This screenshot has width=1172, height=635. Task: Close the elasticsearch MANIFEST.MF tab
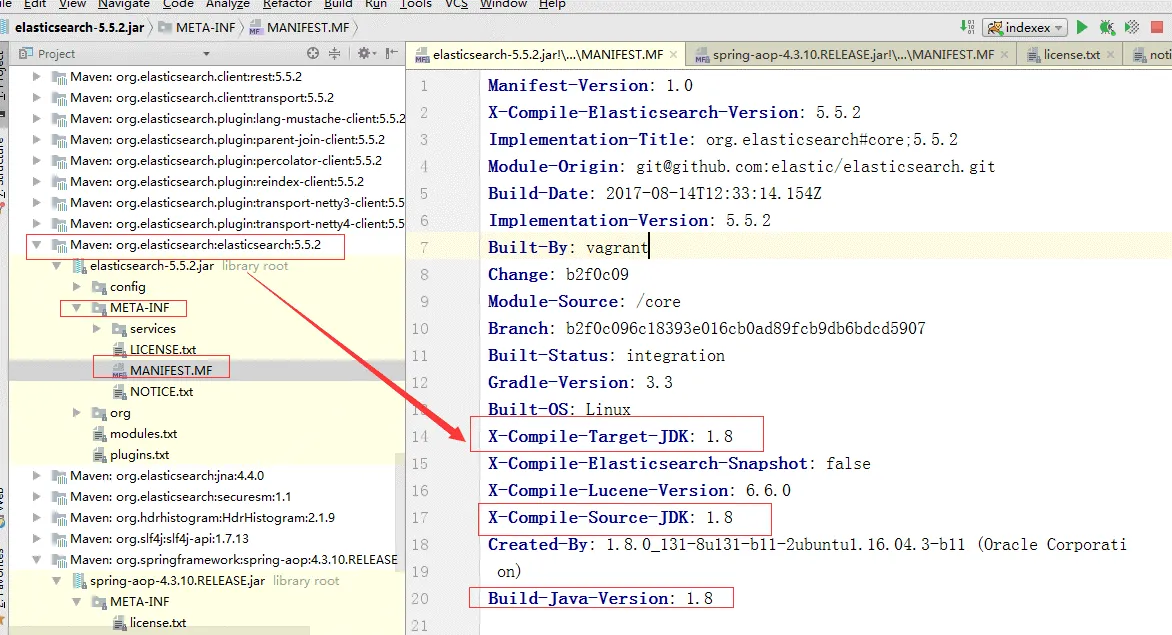pyautogui.click(x=673, y=55)
